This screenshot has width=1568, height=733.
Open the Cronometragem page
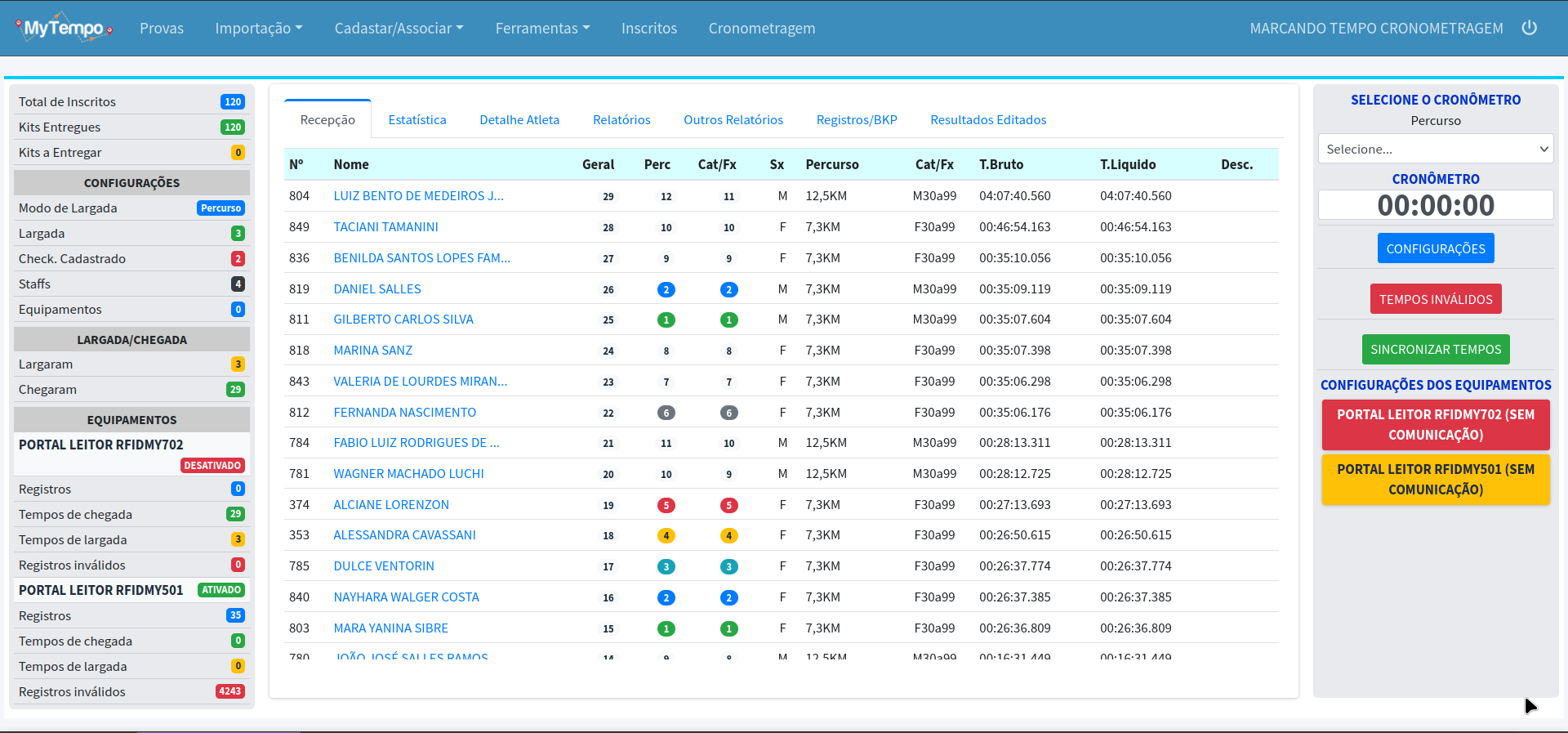coord(762,29)
